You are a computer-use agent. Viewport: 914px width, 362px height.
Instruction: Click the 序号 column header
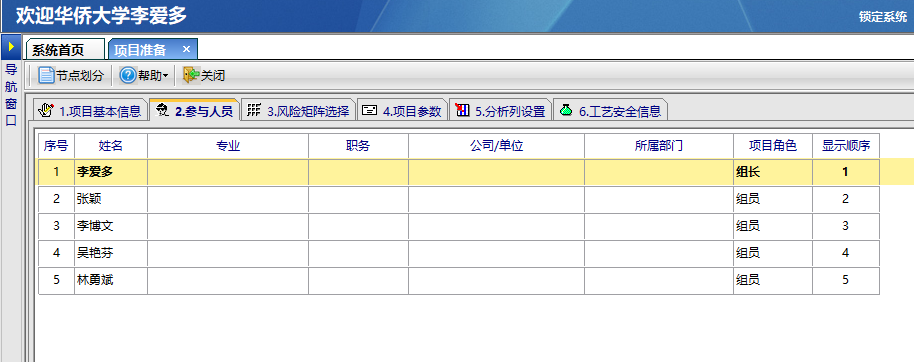[x=56, y=146]
